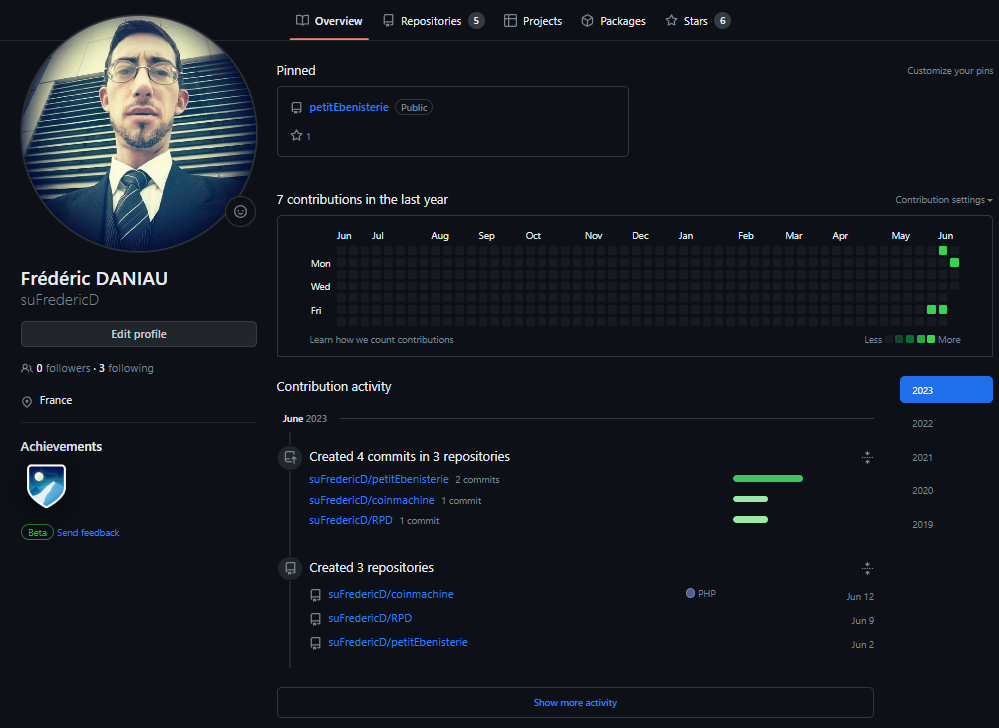Open suFredericD/coinmachine commits link
The height and width of the screenshot is (728, 999).
coord(372,500)
